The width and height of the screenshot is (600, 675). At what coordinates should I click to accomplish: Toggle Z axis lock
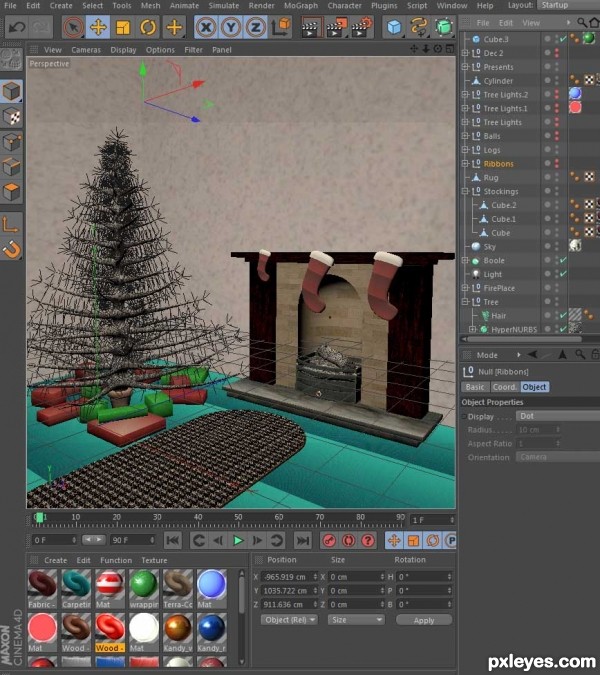pyautogui.click(x=256, y=28)
